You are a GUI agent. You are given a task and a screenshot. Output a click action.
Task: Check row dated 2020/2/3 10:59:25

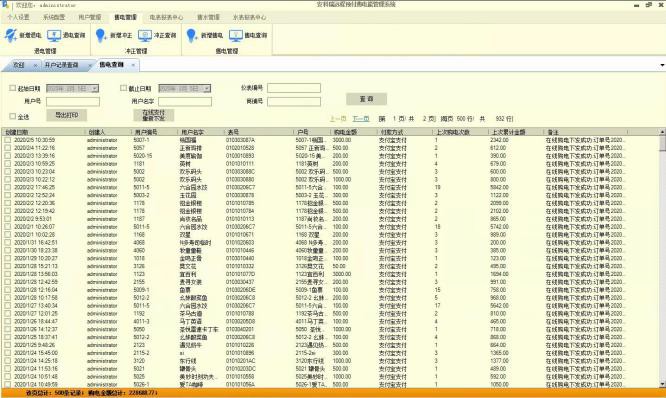(8, 164)
